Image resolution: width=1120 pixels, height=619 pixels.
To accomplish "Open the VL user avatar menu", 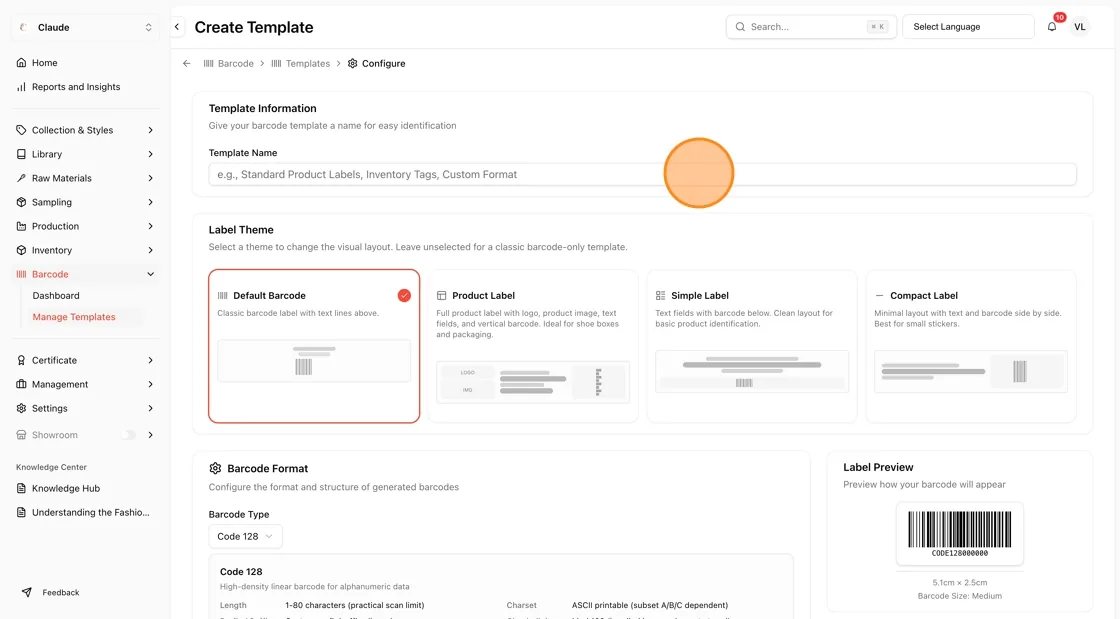I will (1079, 27).
